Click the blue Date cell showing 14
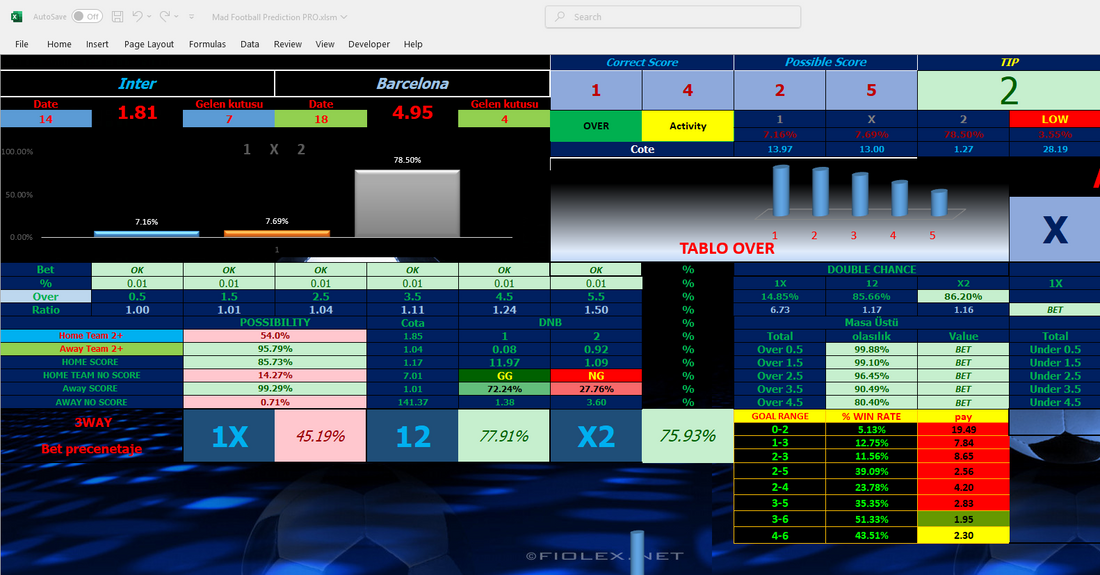 [x=46, y=119]
